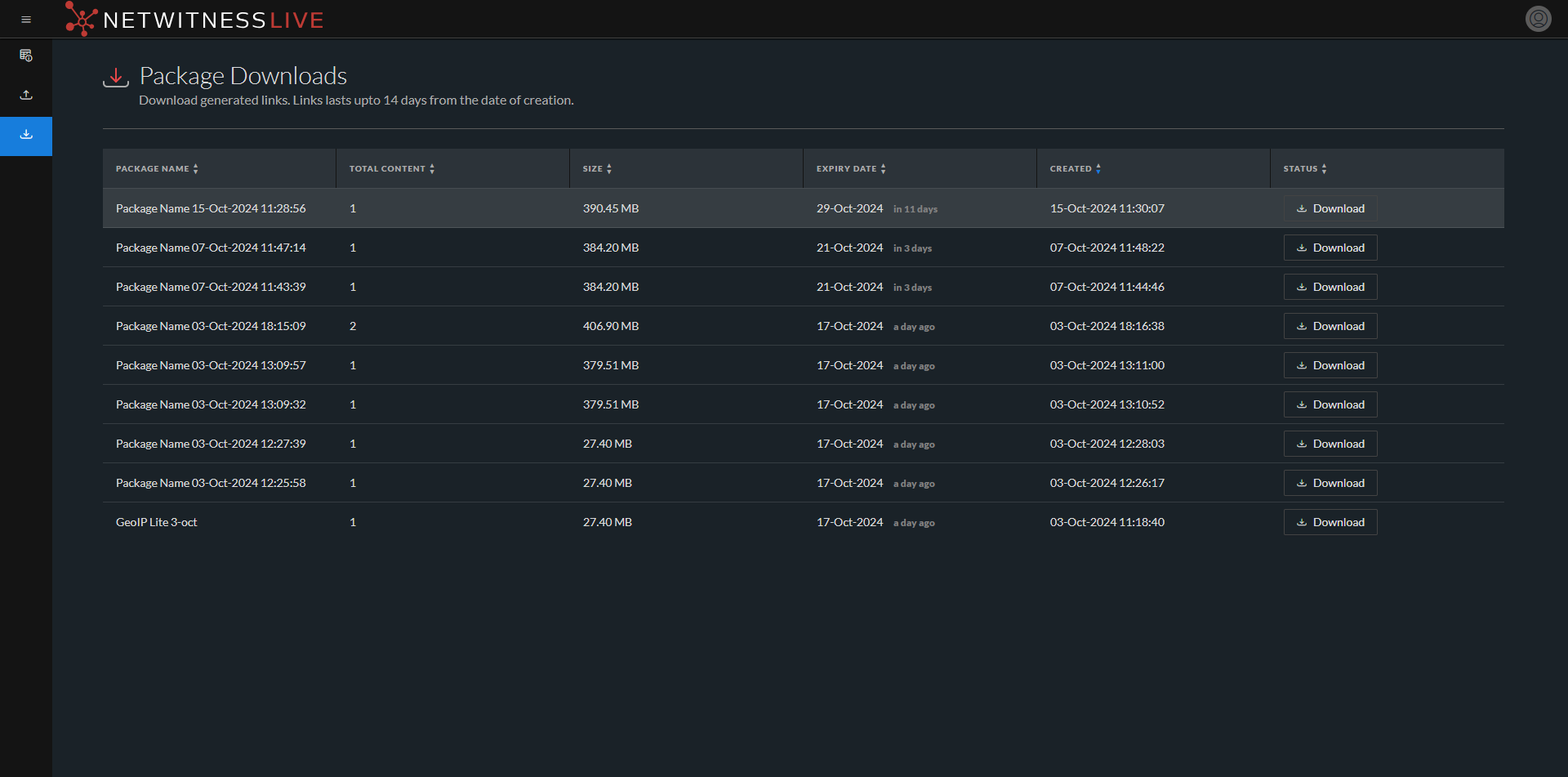Click the NetWitness Live logo
The height and width of the screenshot is (777, 1568).
click(x=195, y=20)
